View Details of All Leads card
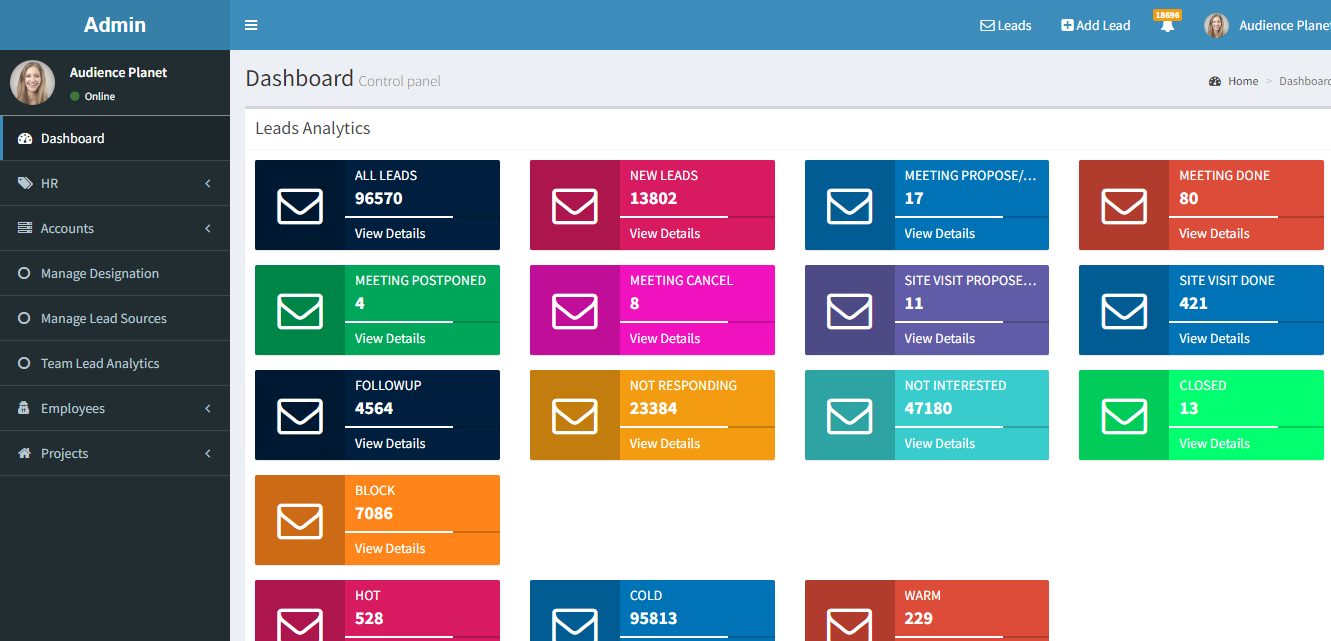 pyautogui.click(x=390, y=233)
